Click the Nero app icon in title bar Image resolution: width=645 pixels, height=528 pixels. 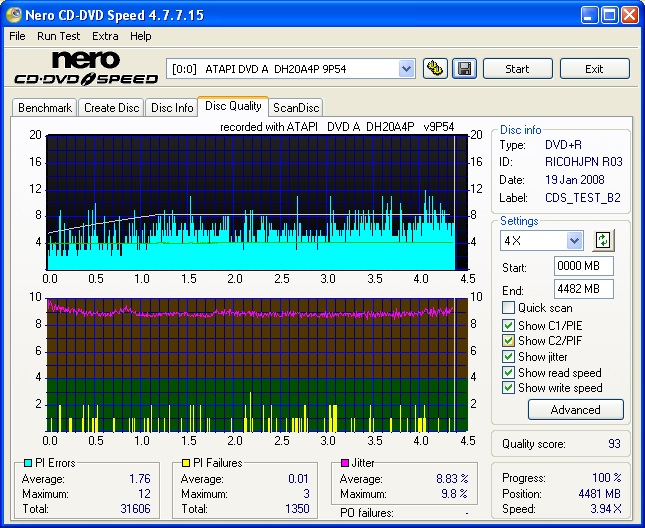pos(14,15)
